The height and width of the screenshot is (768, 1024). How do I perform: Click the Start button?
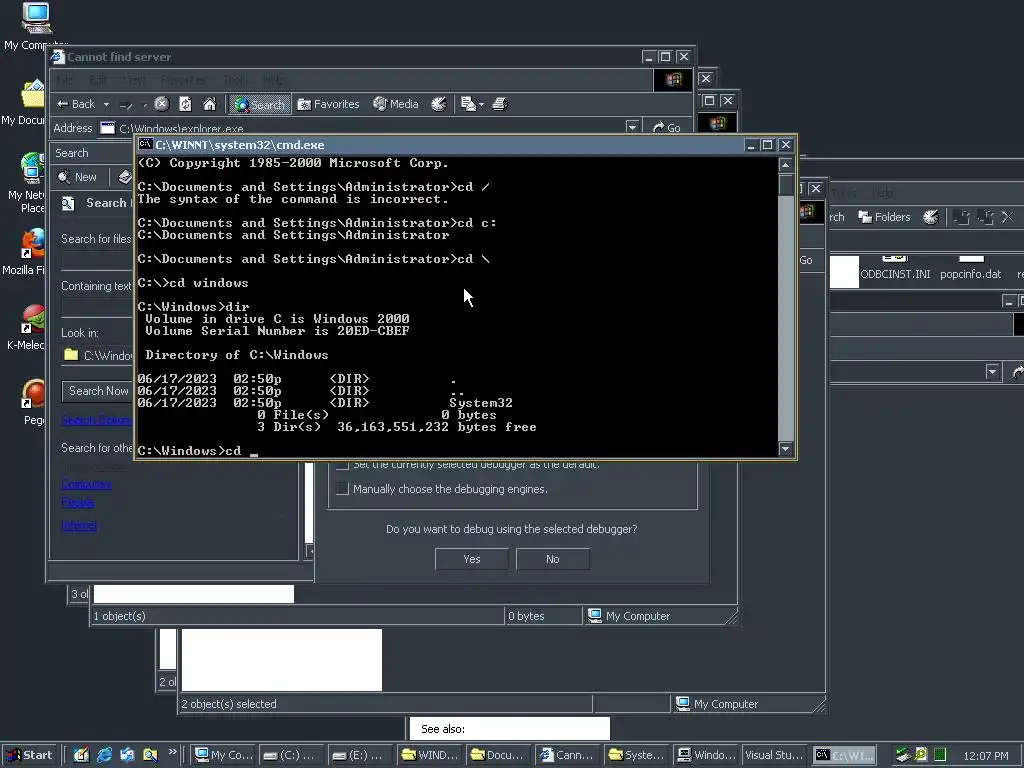(x=29, y=755)
